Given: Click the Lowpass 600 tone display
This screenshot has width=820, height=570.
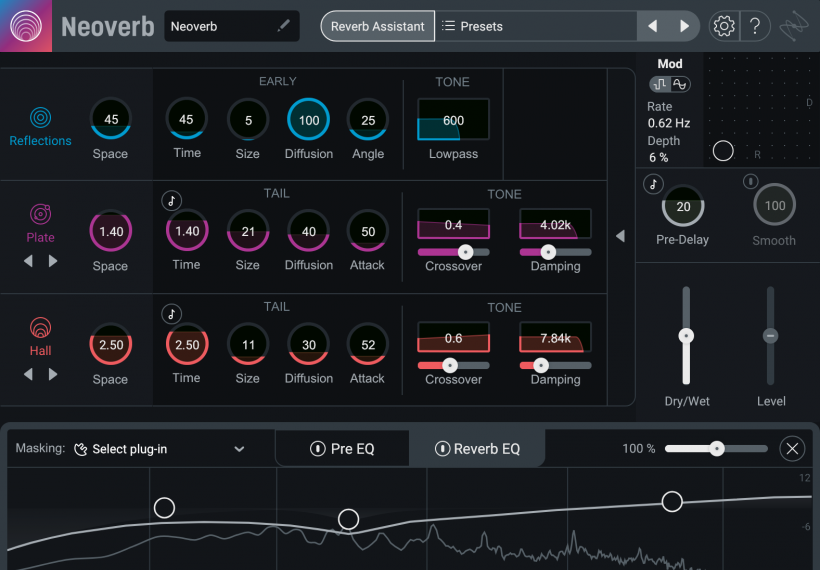Looking at the screenshot, I should pos(453,120).
